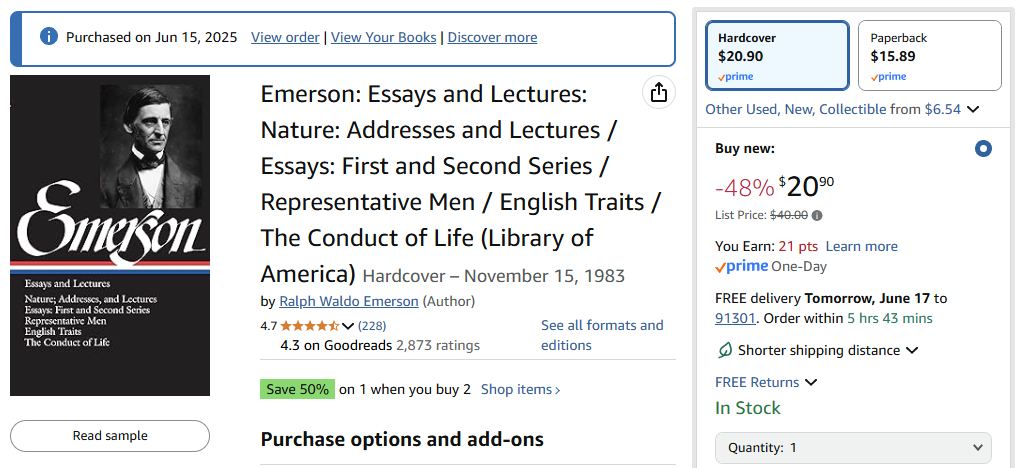
Task: Expand Other Used, New, Collectible offers
Action: (x=842, y=109)
